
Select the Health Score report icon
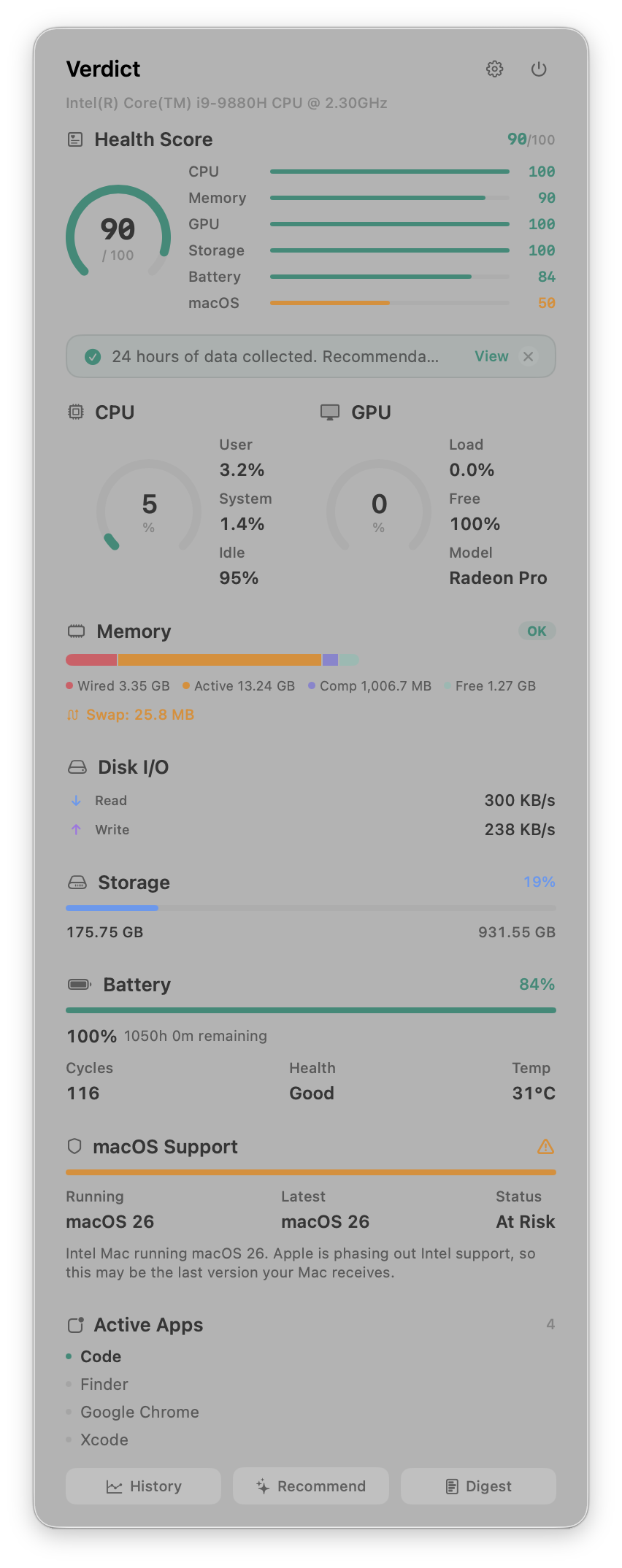coord(75,139)
